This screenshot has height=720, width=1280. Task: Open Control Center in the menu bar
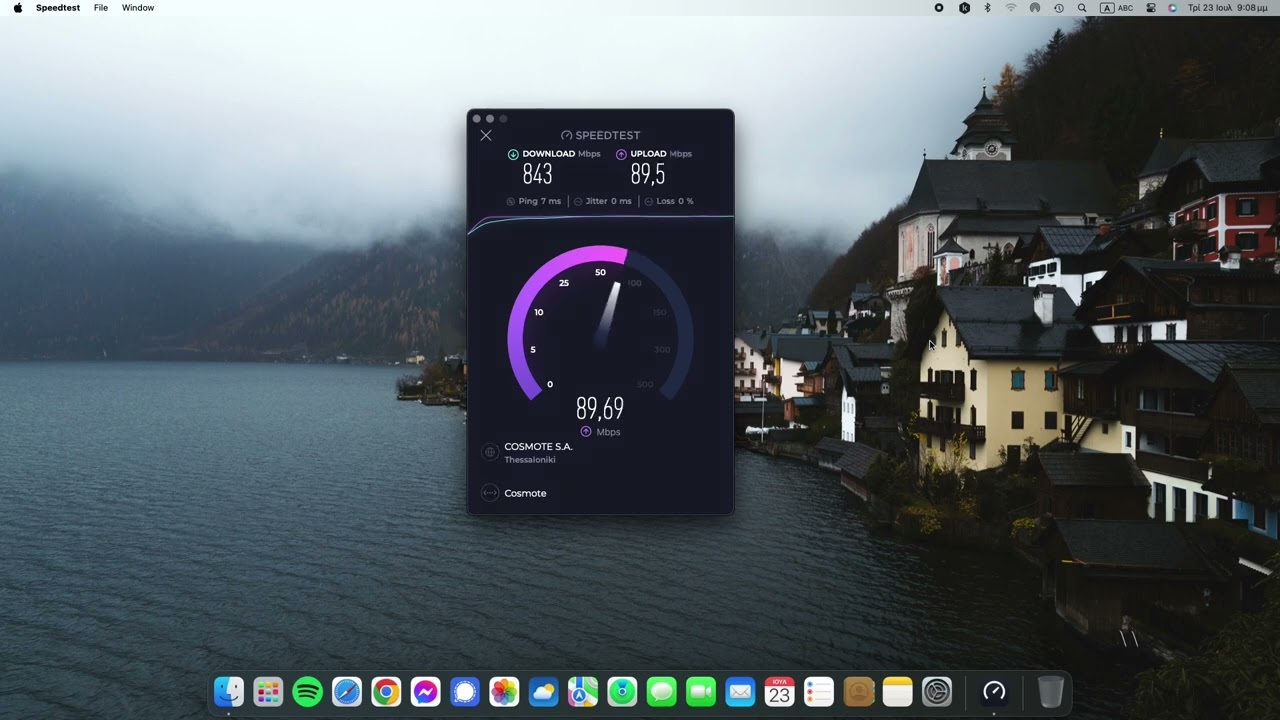tap(1151, 8)
